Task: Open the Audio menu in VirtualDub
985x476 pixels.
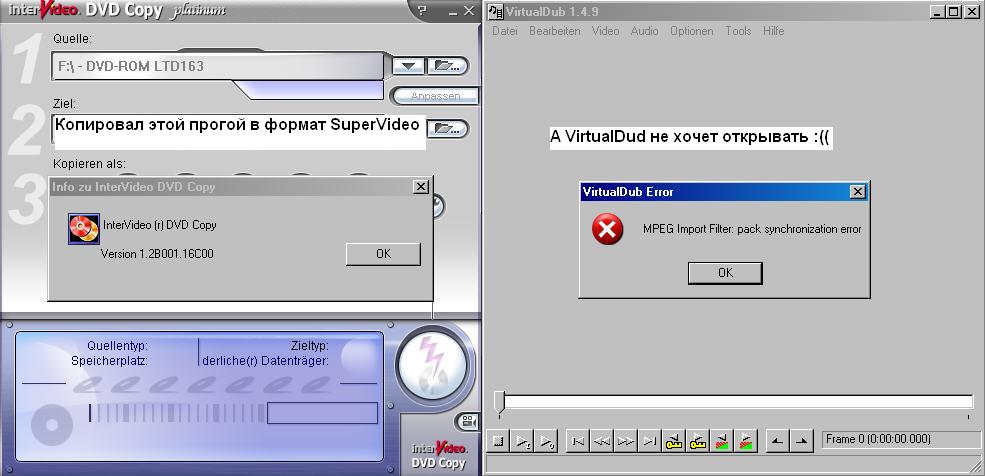Action: pos(645,31)
